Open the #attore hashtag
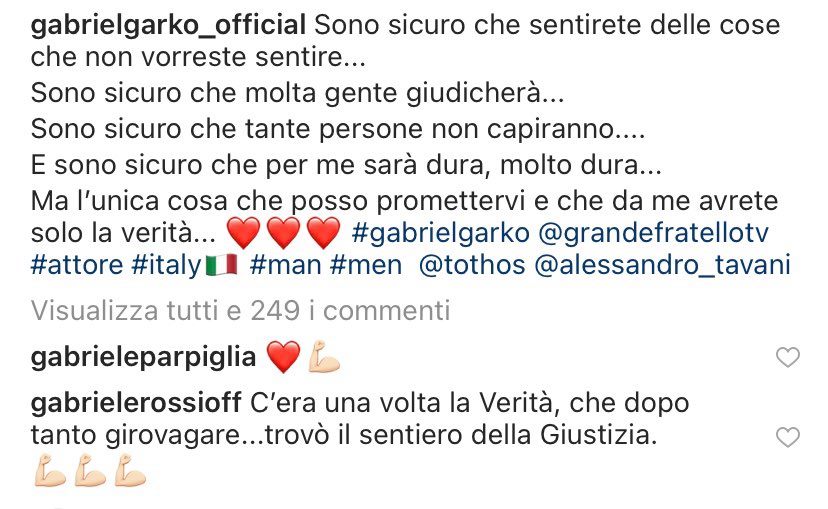Screen dimensions: 828x509 [77, 265]
